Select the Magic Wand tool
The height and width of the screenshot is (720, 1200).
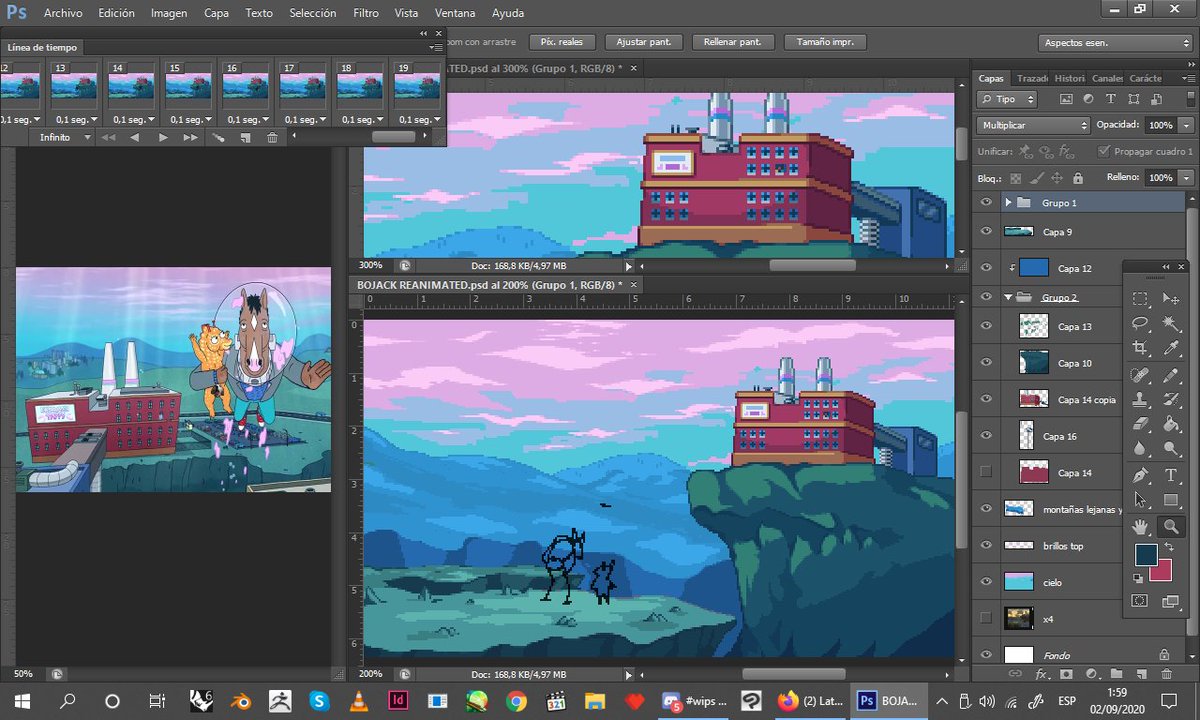click(1171, 323)
